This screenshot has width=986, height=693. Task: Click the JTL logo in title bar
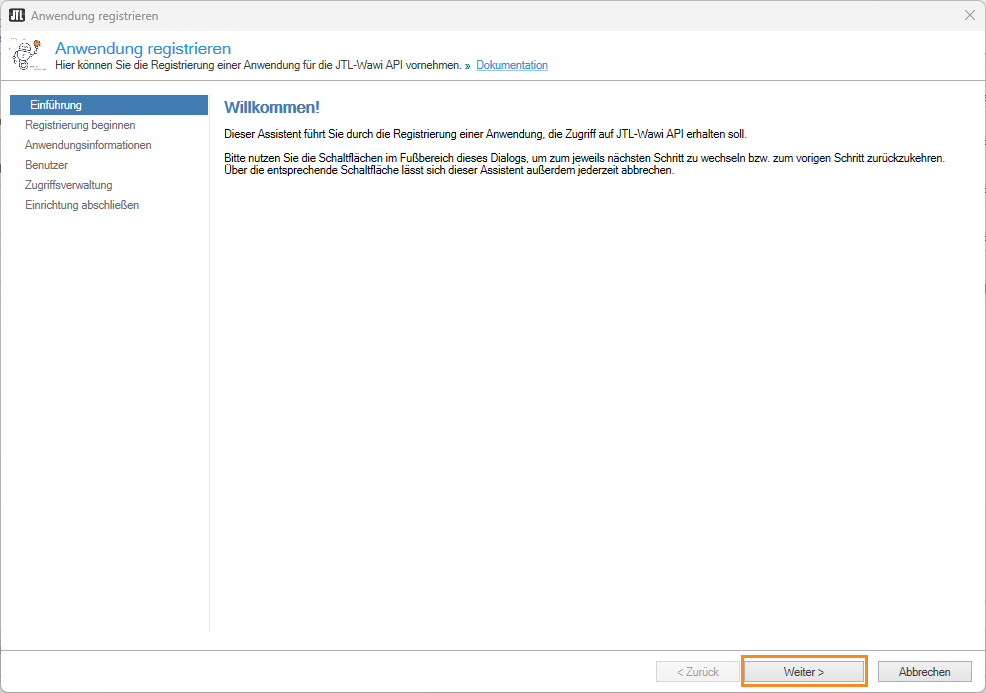point(16,16)
